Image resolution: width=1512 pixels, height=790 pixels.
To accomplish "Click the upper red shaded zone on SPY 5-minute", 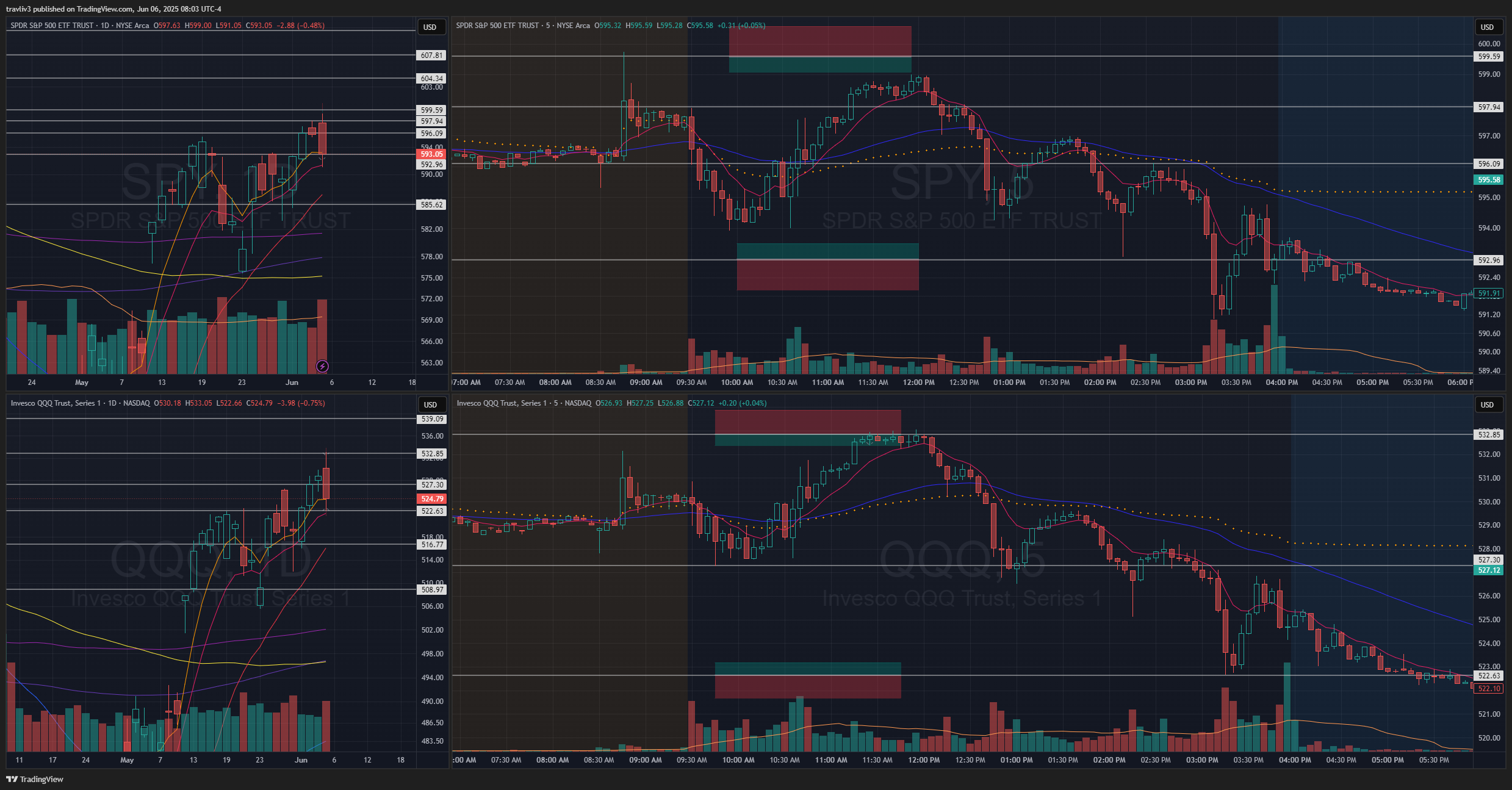I will coord(819,41).
